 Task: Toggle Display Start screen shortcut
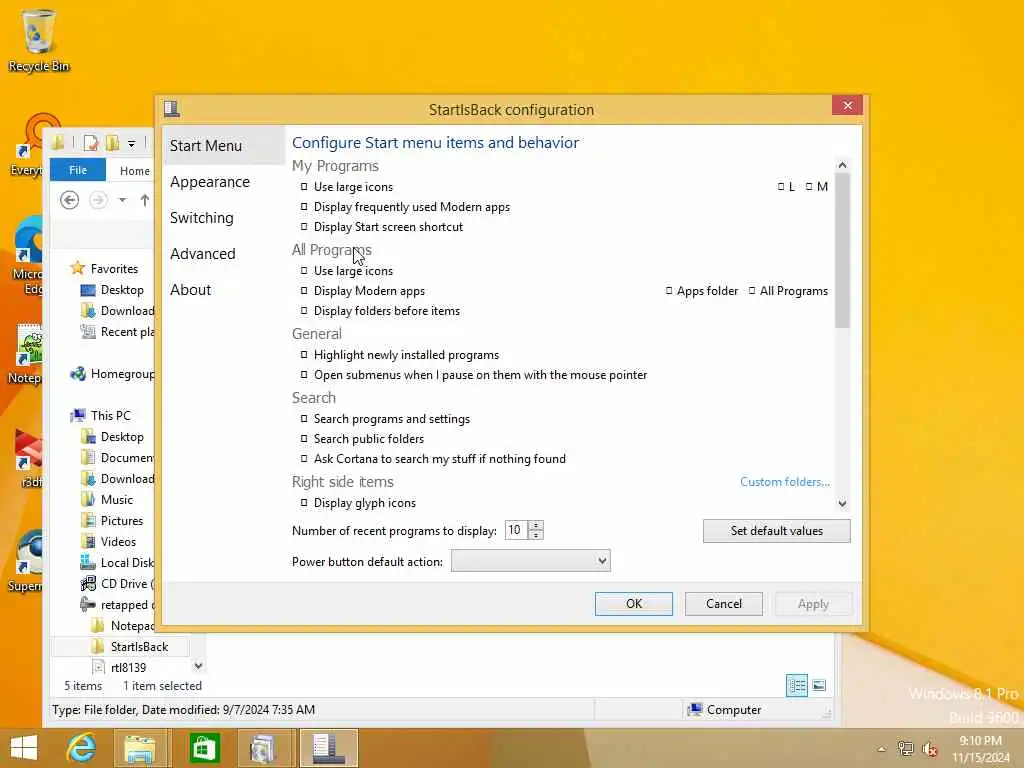pyautogui.click(x=304, y=227)
